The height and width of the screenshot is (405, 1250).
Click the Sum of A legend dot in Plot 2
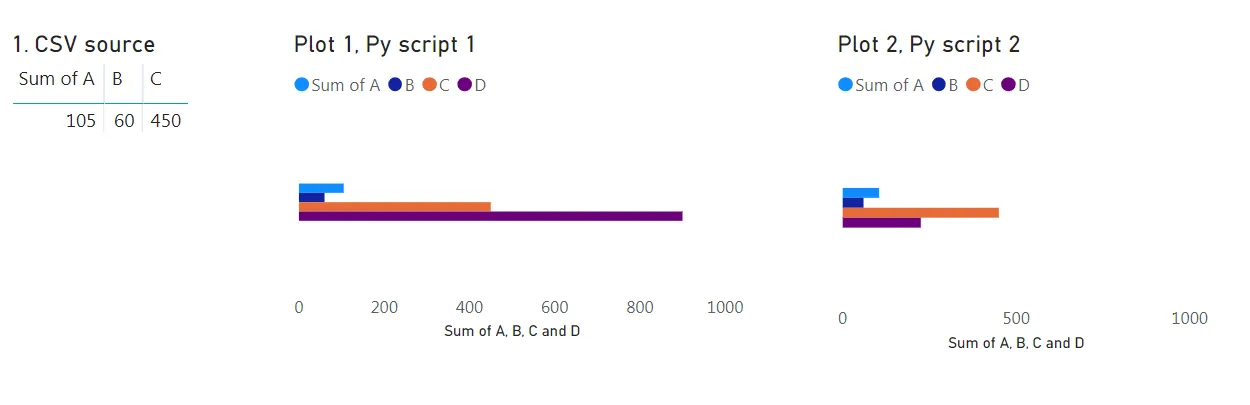846,85
